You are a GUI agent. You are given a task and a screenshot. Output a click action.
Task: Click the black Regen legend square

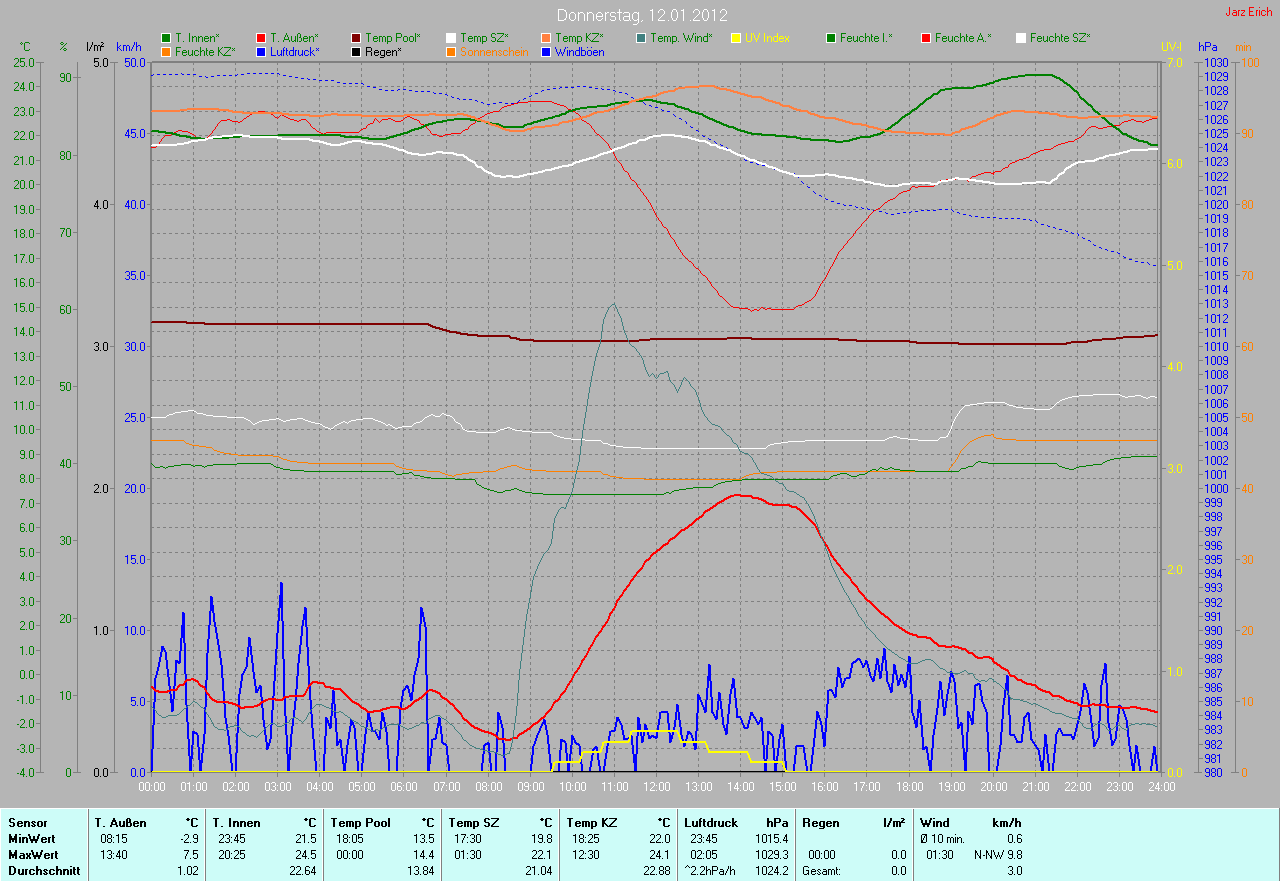[356, 51]
